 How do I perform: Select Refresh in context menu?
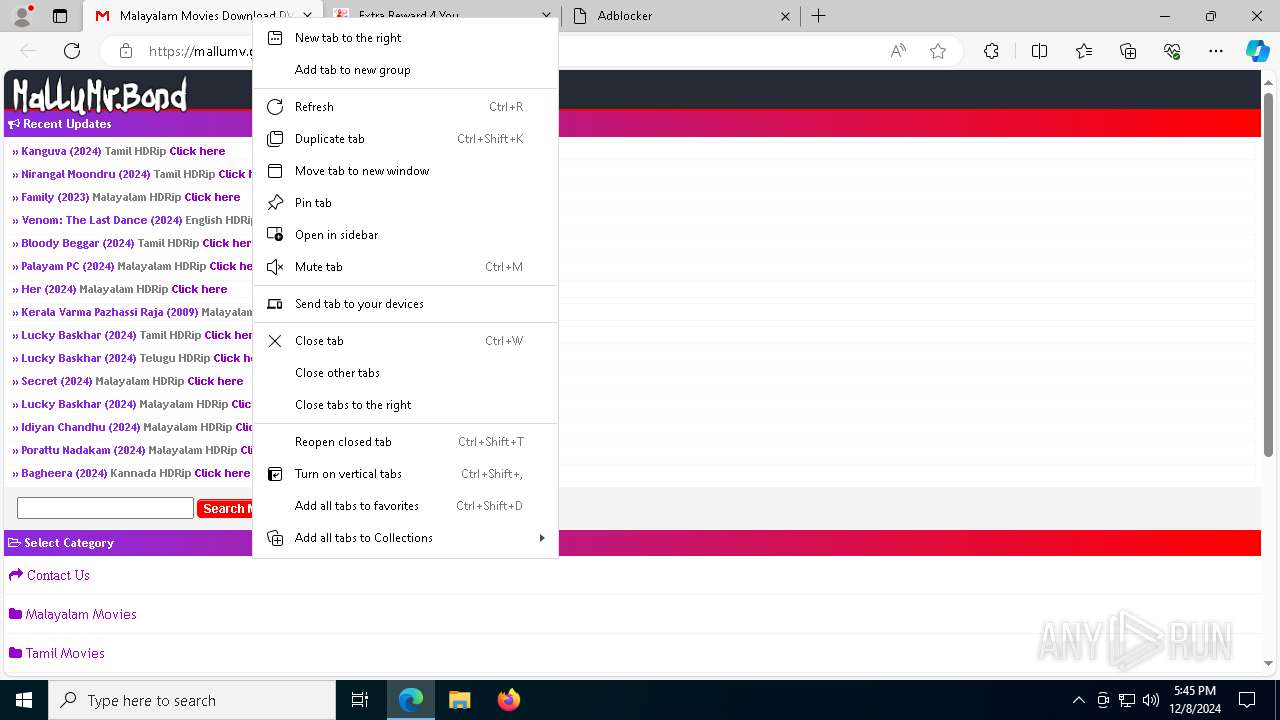pos(405,107)
